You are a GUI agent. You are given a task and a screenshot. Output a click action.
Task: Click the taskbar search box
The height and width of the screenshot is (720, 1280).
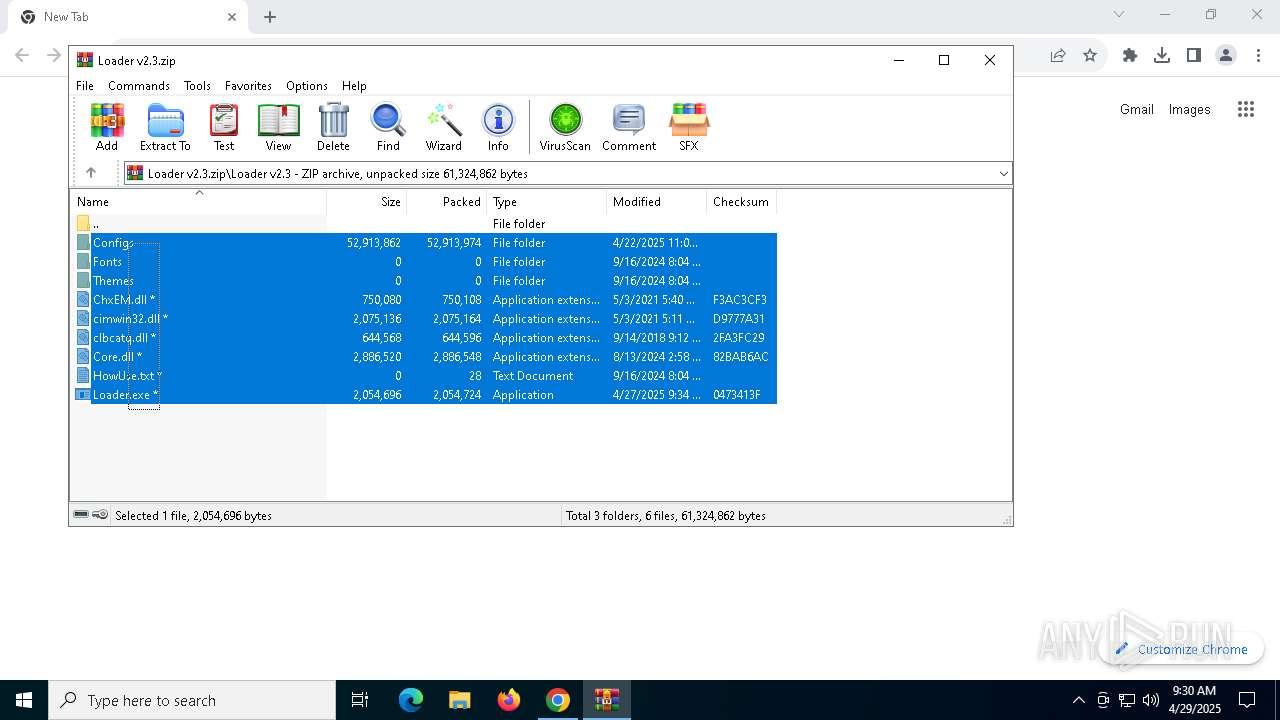pyautogui.click(x=192, y=700)
